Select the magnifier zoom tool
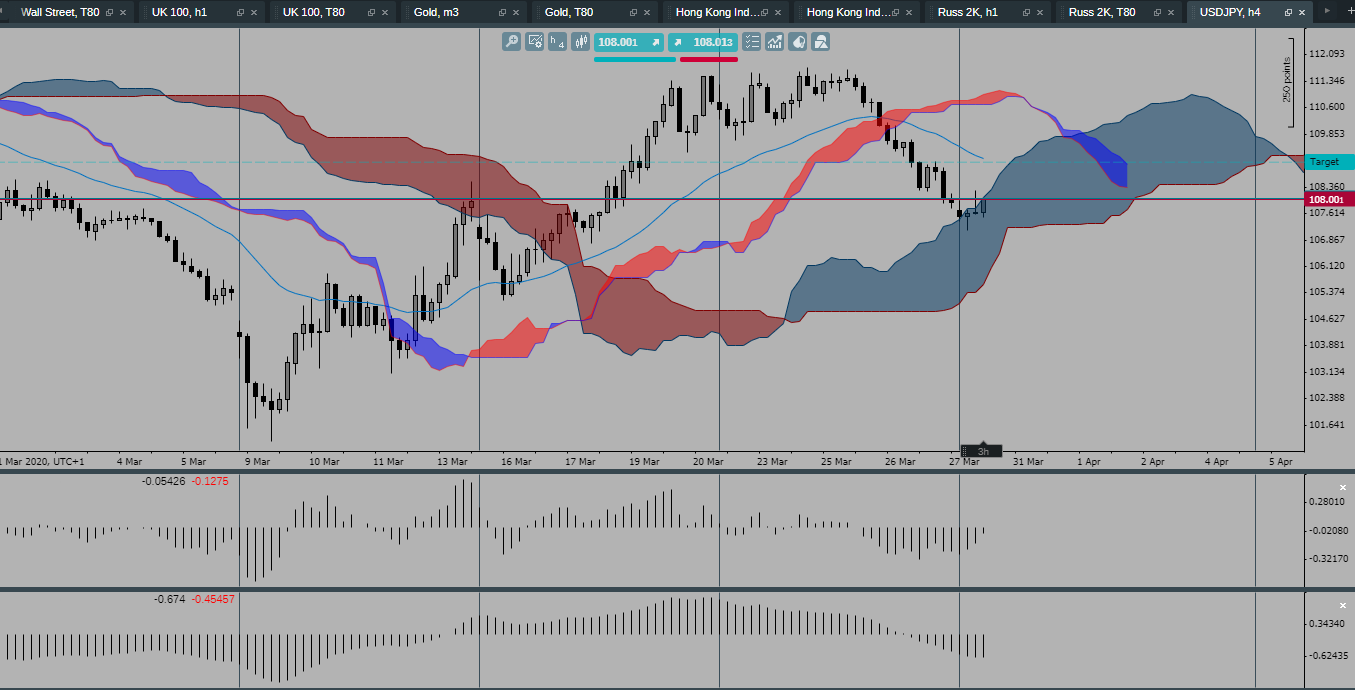This screenshot has width=1355, height=690. [x=510, y=42]
